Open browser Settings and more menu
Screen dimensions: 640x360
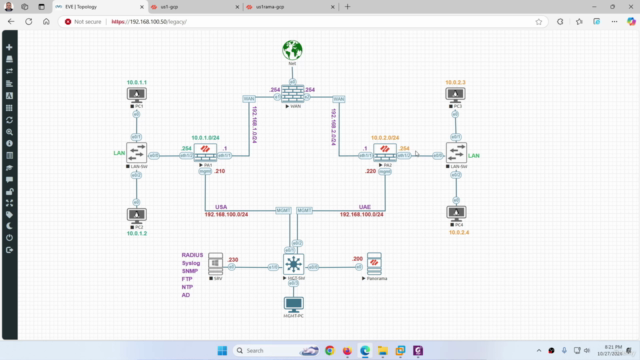click(x=614, y=22)
